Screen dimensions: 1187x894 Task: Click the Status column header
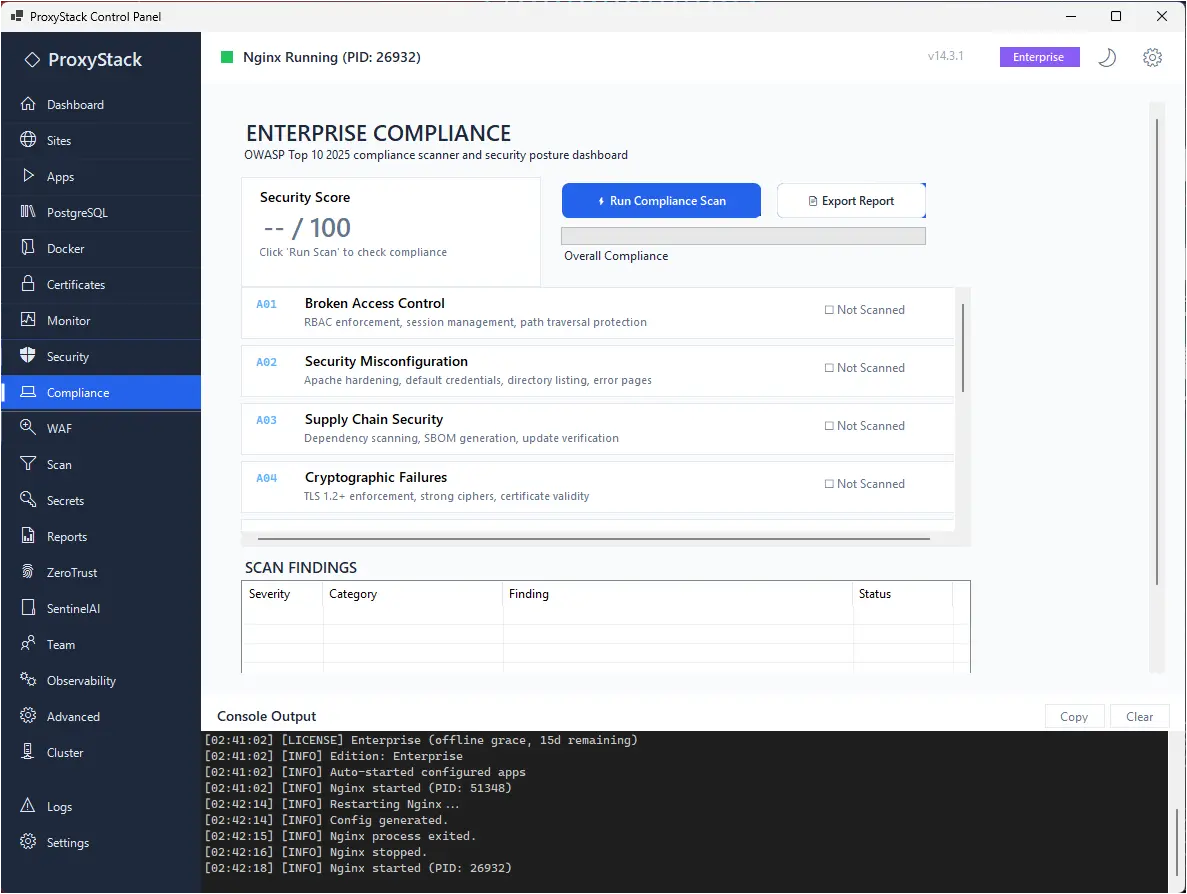pos(902,593)
